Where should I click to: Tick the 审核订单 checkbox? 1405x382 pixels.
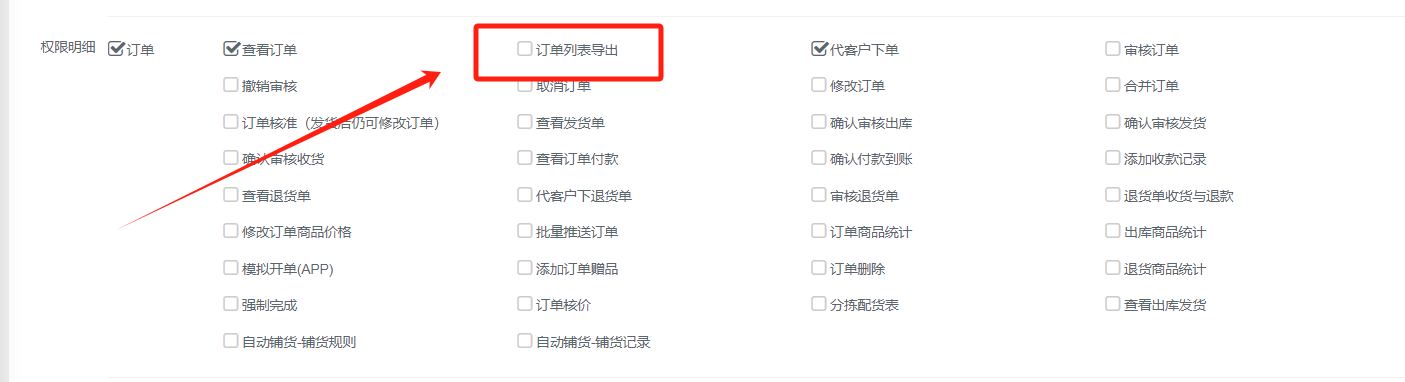pos(1113,48)
